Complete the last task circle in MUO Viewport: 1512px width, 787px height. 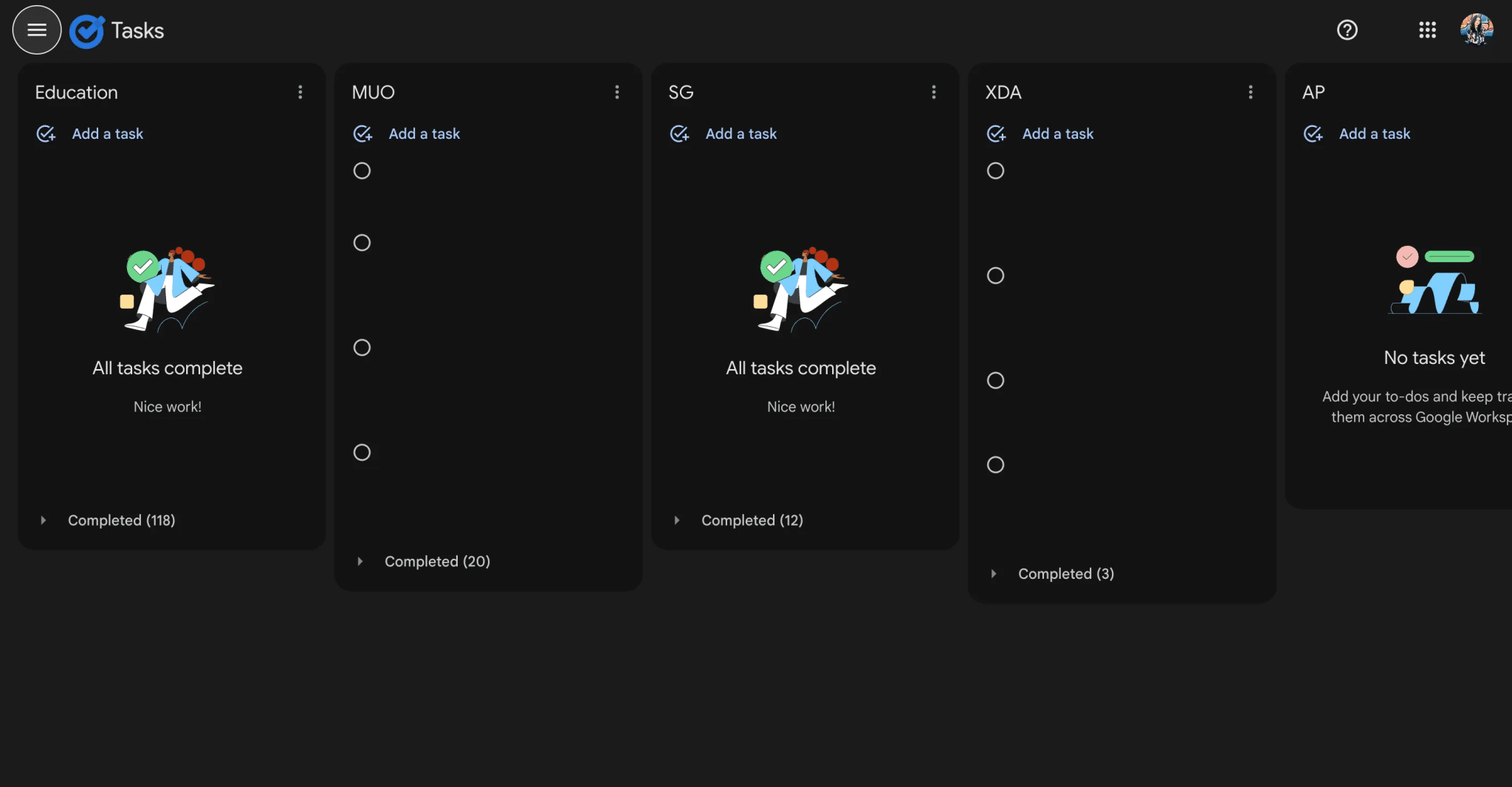click(362, 452)
